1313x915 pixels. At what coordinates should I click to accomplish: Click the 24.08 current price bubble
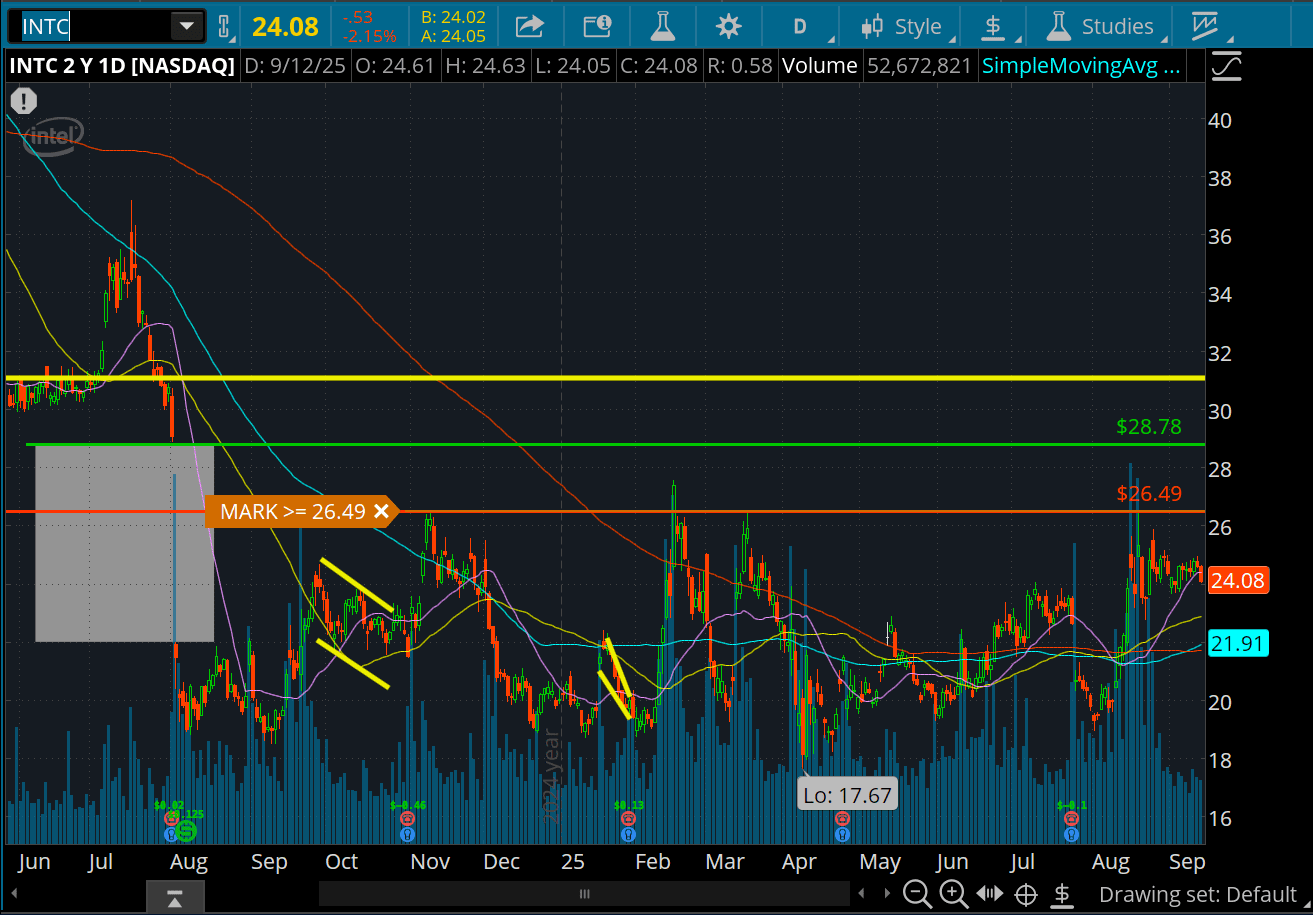[x=1238, y=580]
